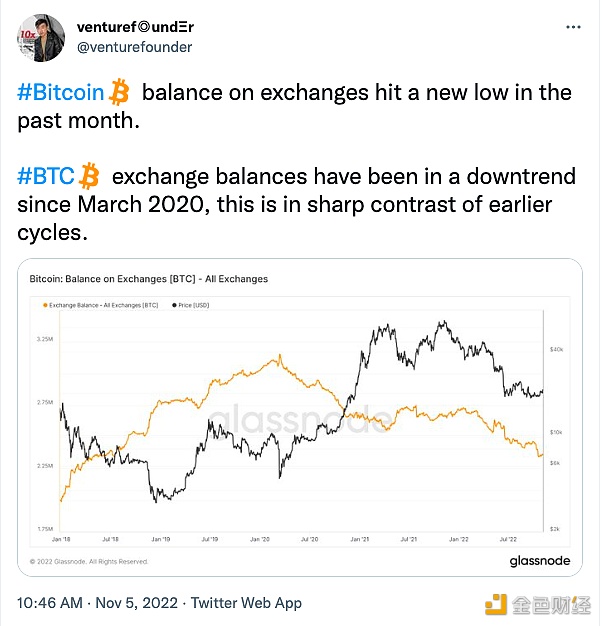Click the orange Bitcoin icon after #BTC
This screenshot has height=626, width=602.
(90, 177)
